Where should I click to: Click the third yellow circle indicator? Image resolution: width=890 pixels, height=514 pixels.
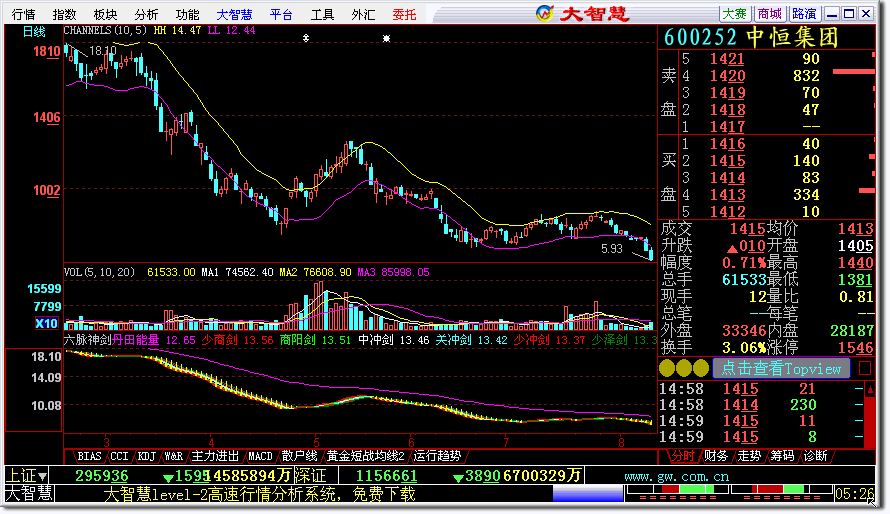pos(701,368)
